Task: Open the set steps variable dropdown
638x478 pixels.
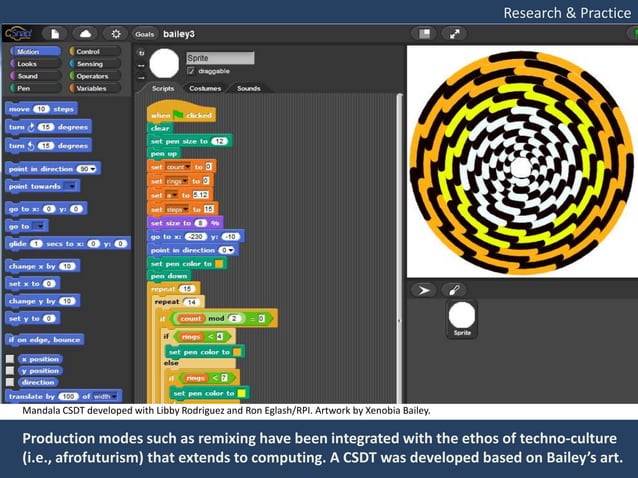Action: click(x=186, y=210)
